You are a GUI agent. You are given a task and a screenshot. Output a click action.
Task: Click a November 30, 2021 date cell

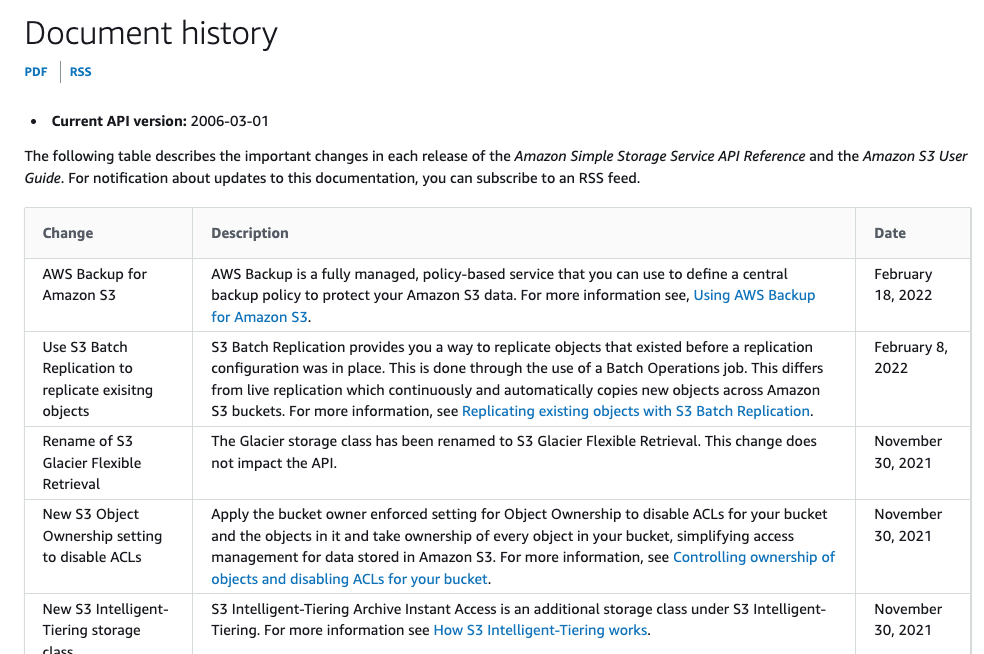tap(904, 451)
